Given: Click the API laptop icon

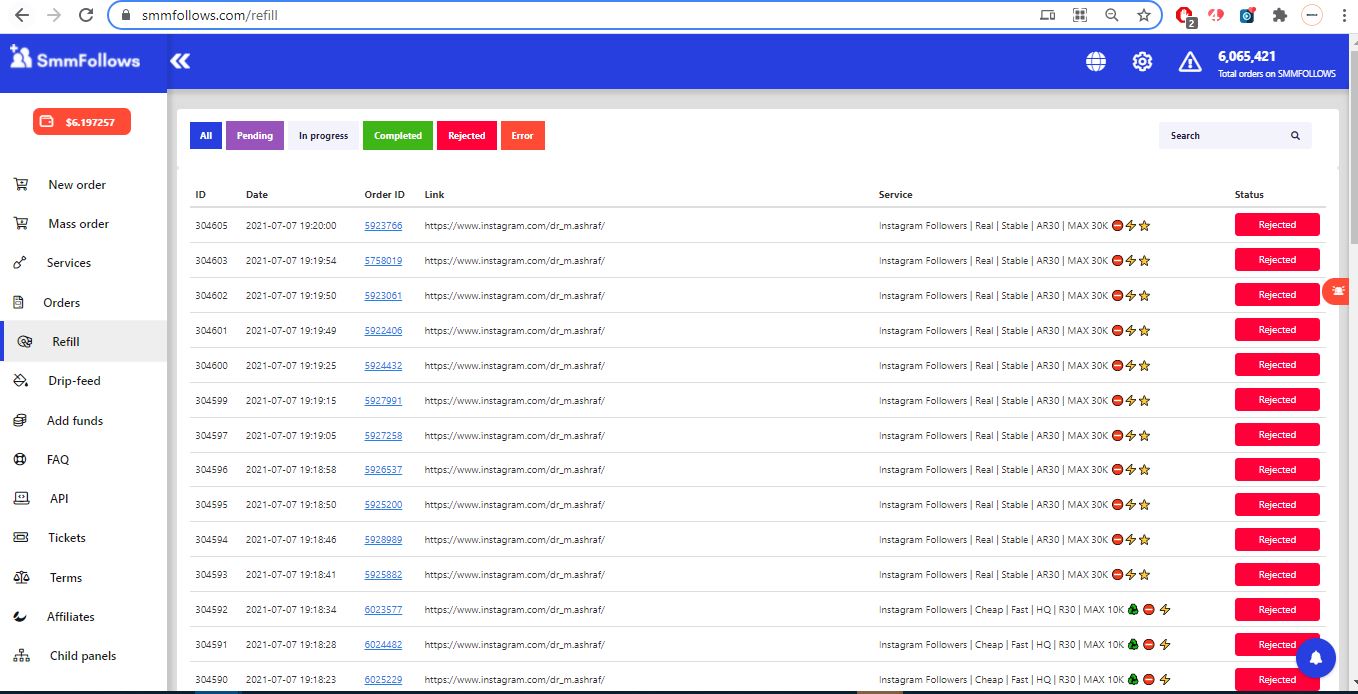Looking at the screenshot, I should pyautogui.click(x=20, y=498).
